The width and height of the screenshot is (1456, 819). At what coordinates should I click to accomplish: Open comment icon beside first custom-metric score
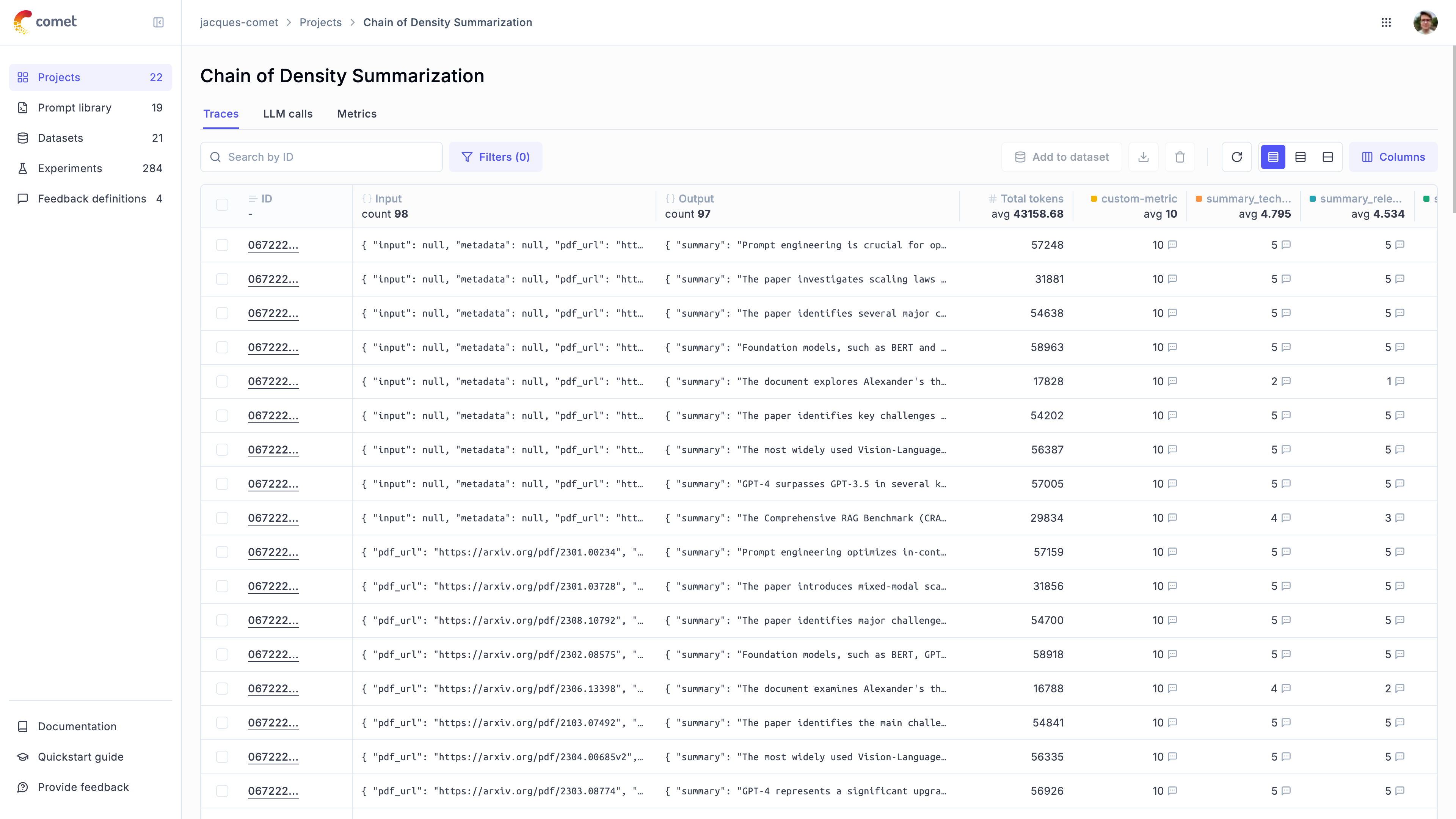[1172, 245]
